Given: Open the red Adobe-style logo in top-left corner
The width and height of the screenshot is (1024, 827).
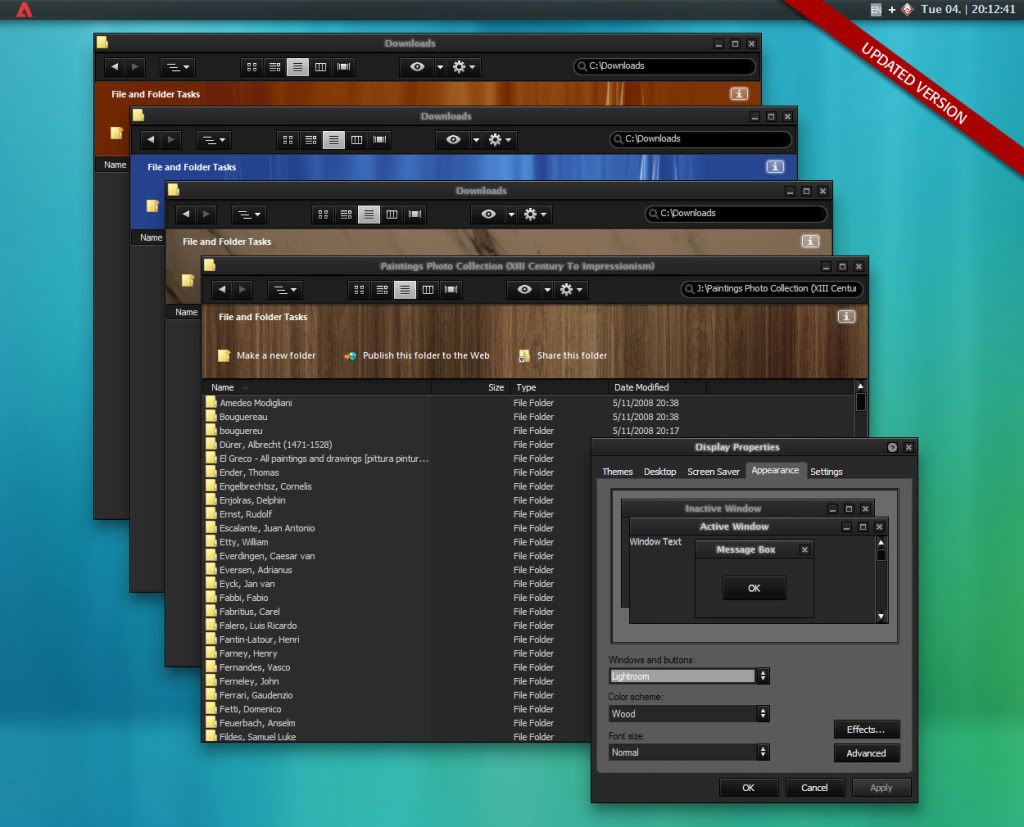Looking at the screenshot, I should pos(24,10).
